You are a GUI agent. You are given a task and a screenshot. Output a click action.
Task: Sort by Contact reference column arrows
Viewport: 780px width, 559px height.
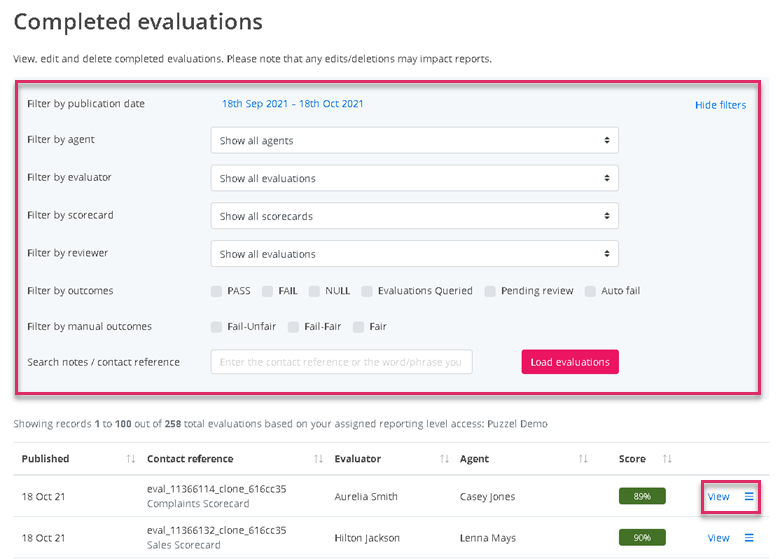[319, 459]
